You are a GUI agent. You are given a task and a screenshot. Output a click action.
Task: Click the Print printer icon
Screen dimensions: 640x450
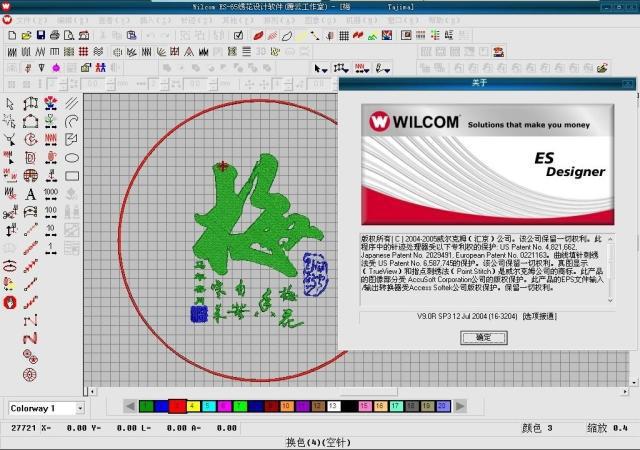55,36
